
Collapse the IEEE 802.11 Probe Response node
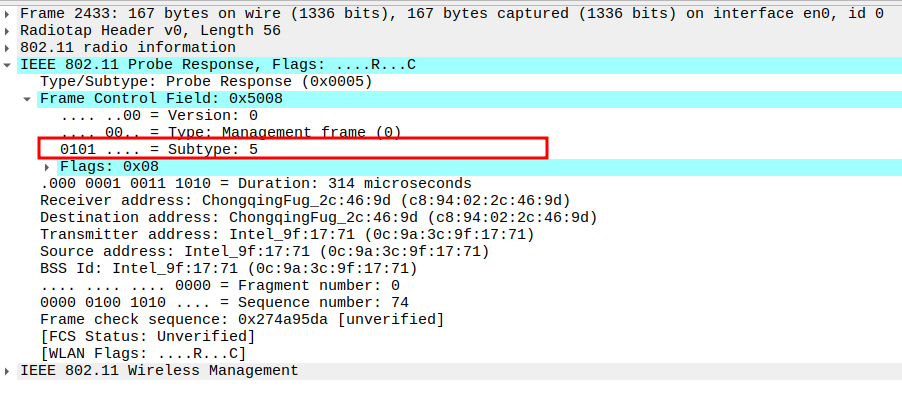click(9, 65)
